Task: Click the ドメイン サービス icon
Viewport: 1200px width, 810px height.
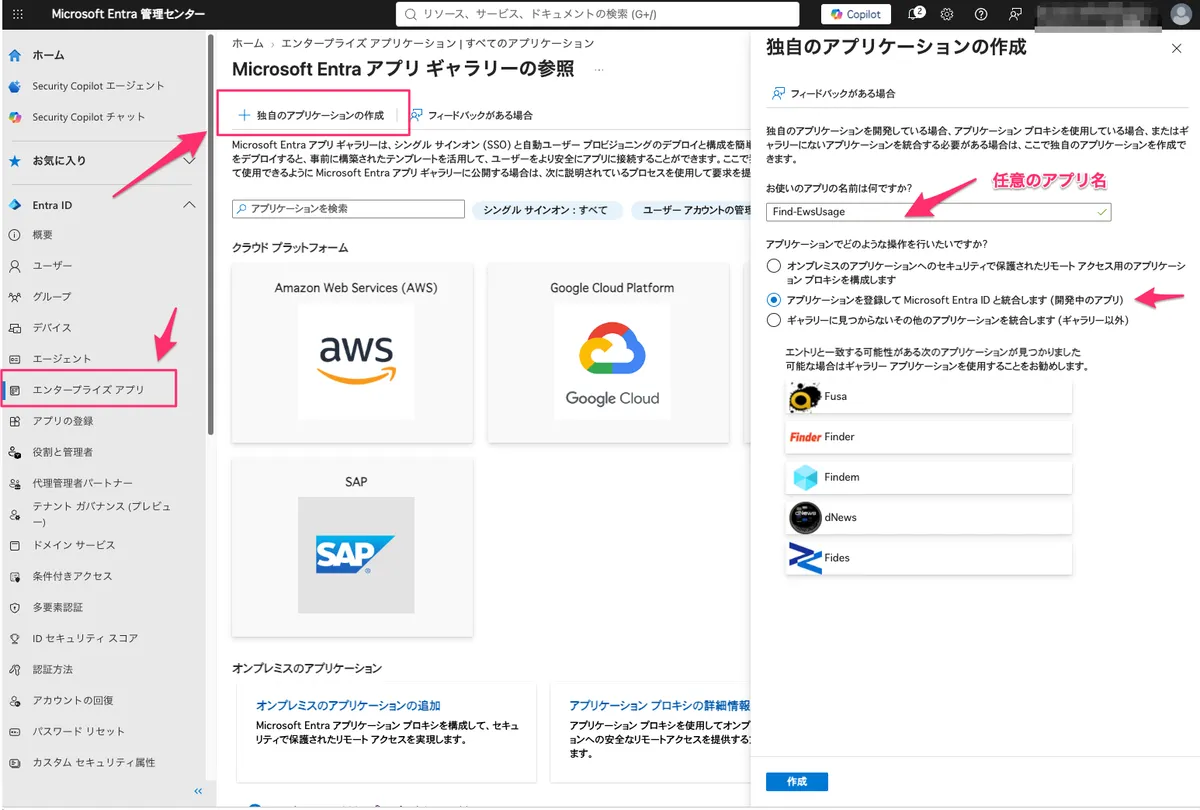Action: [x=14, y=545]
